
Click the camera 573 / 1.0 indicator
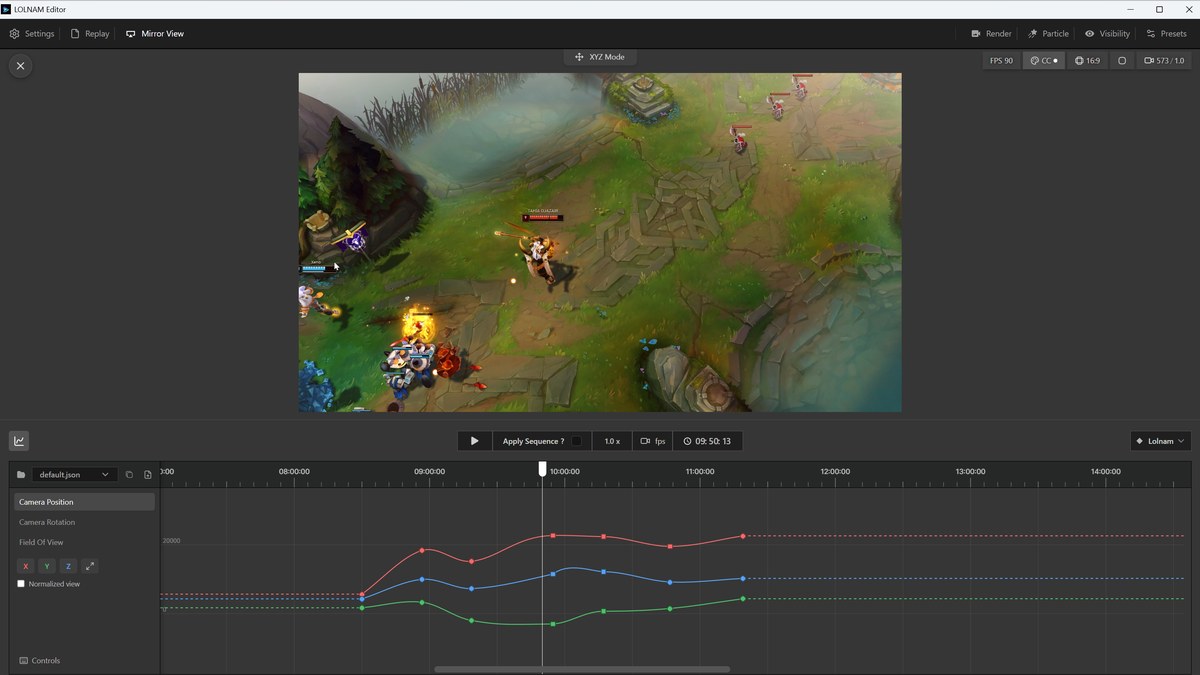tap(1164, 61)
